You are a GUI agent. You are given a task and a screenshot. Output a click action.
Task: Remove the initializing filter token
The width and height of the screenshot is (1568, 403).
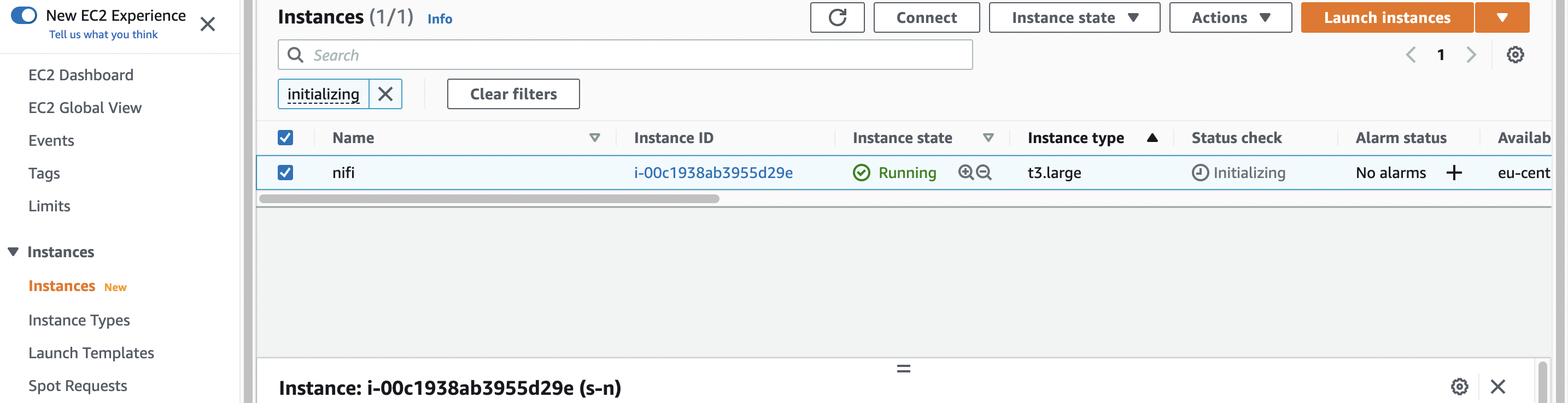coord(385,93)
